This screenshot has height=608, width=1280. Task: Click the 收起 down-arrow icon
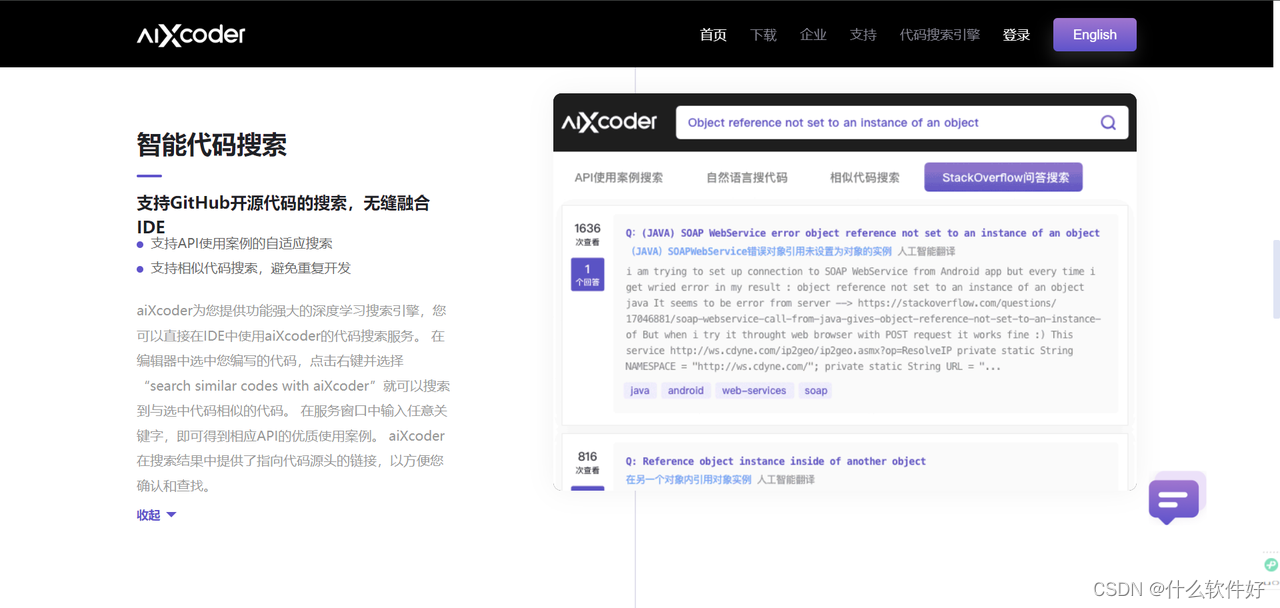pyautogui.click(x=171, y=515)
